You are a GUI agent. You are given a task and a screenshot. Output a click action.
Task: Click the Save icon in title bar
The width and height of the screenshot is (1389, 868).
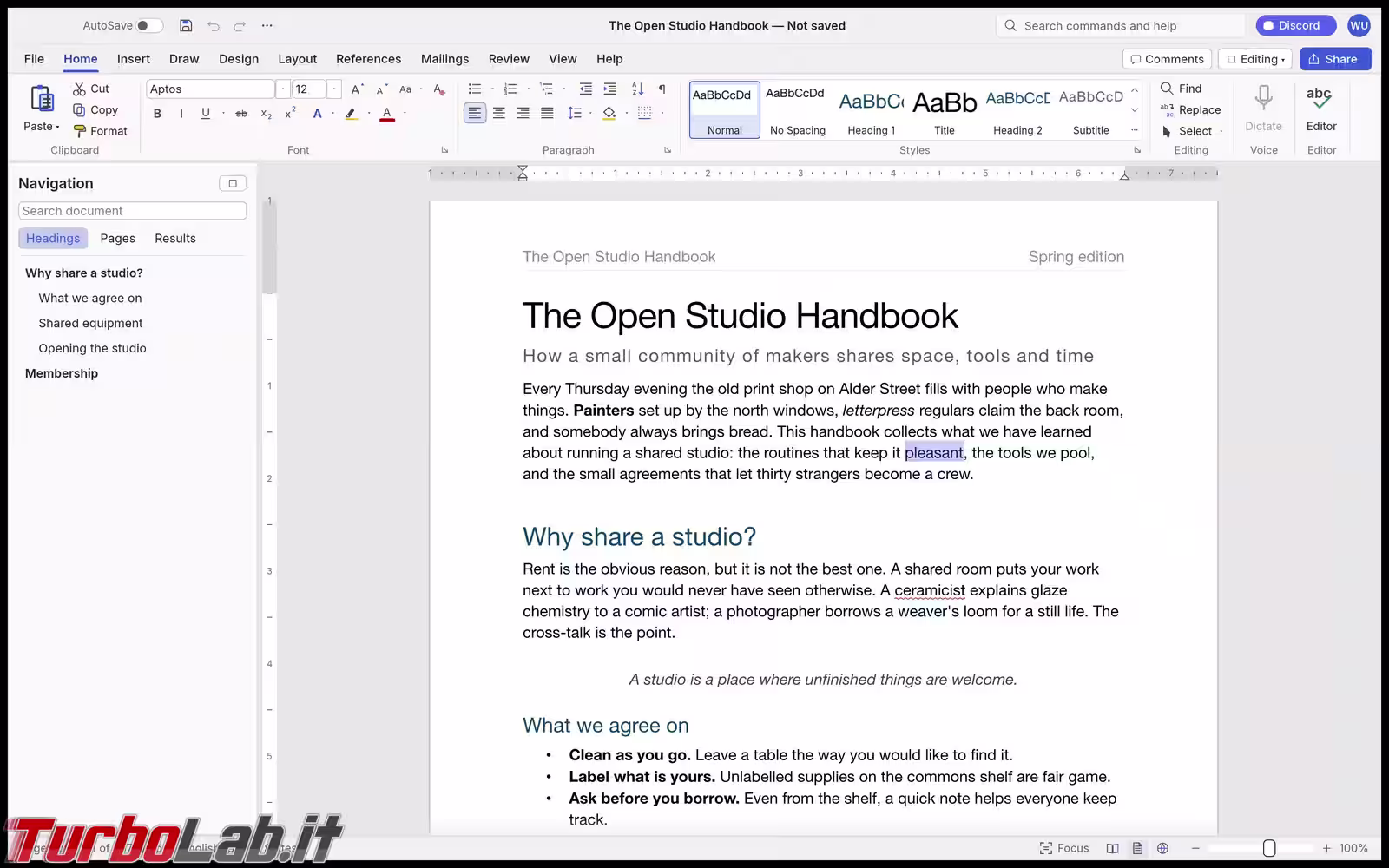[186, 25]
